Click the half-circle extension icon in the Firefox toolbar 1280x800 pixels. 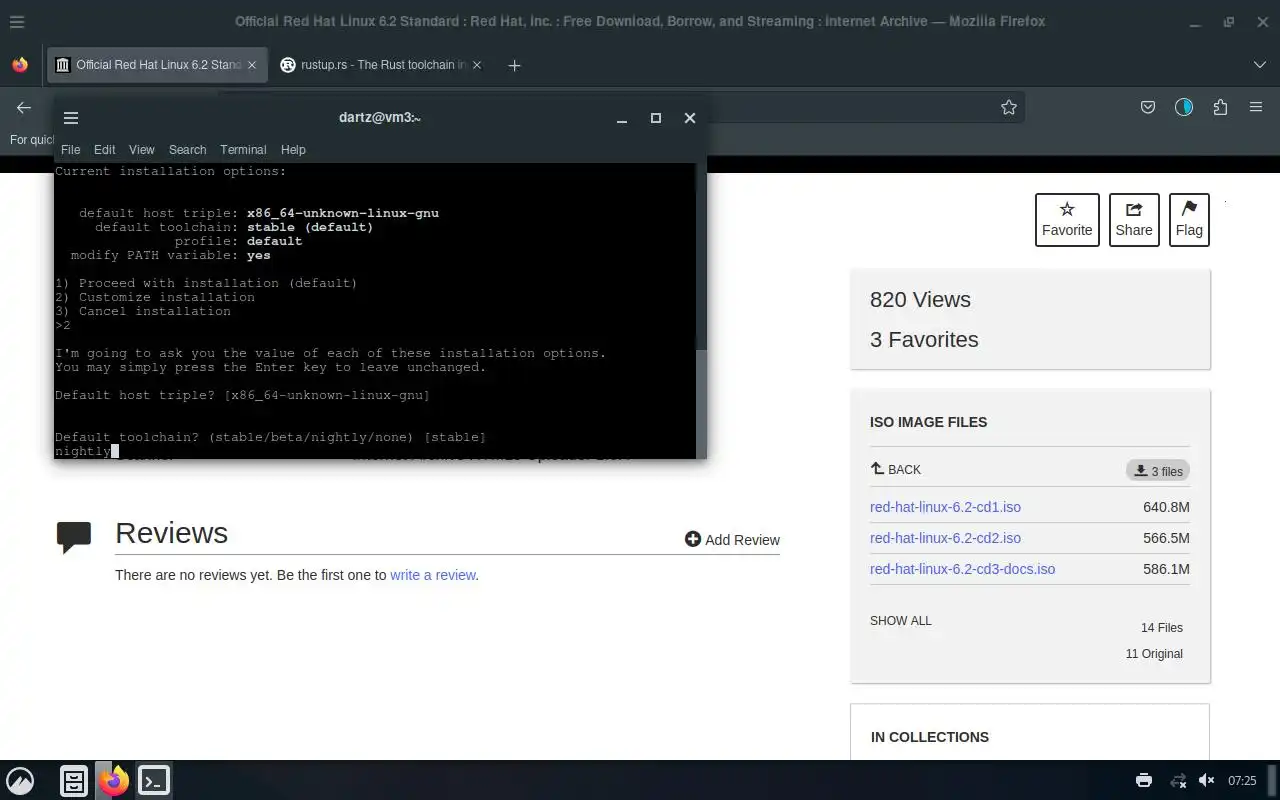[1184, 107]
